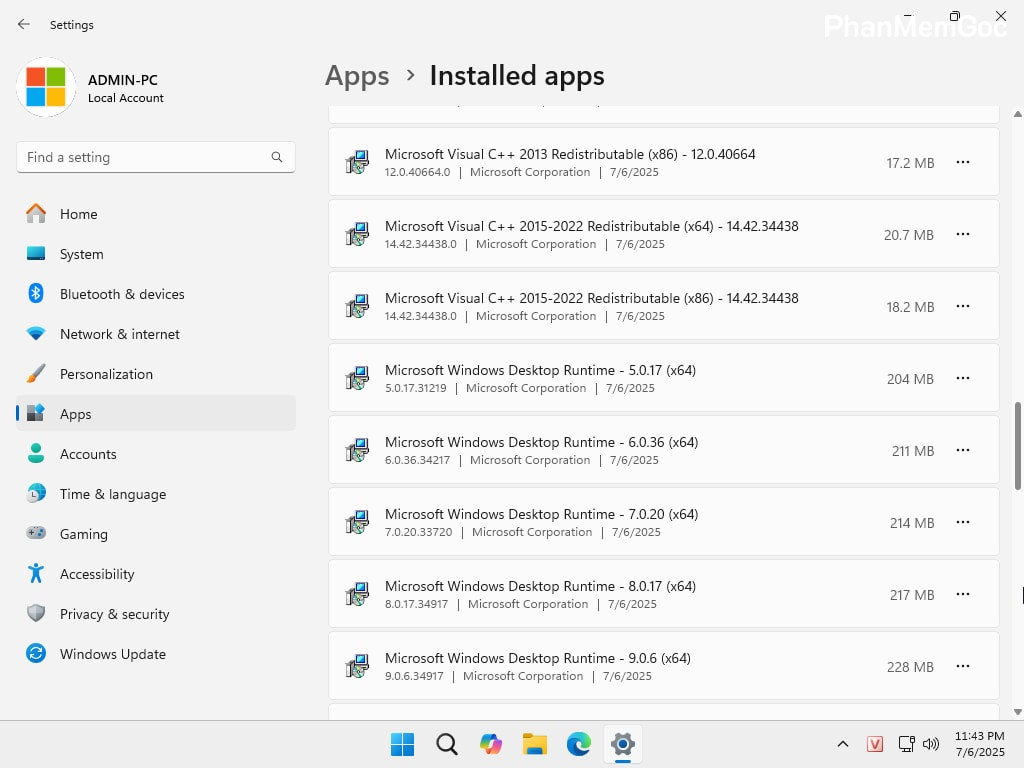Viewport: 1024px width, 768px height.
Task: Click the Apps breadcrumb link
Action: [357, 75]
